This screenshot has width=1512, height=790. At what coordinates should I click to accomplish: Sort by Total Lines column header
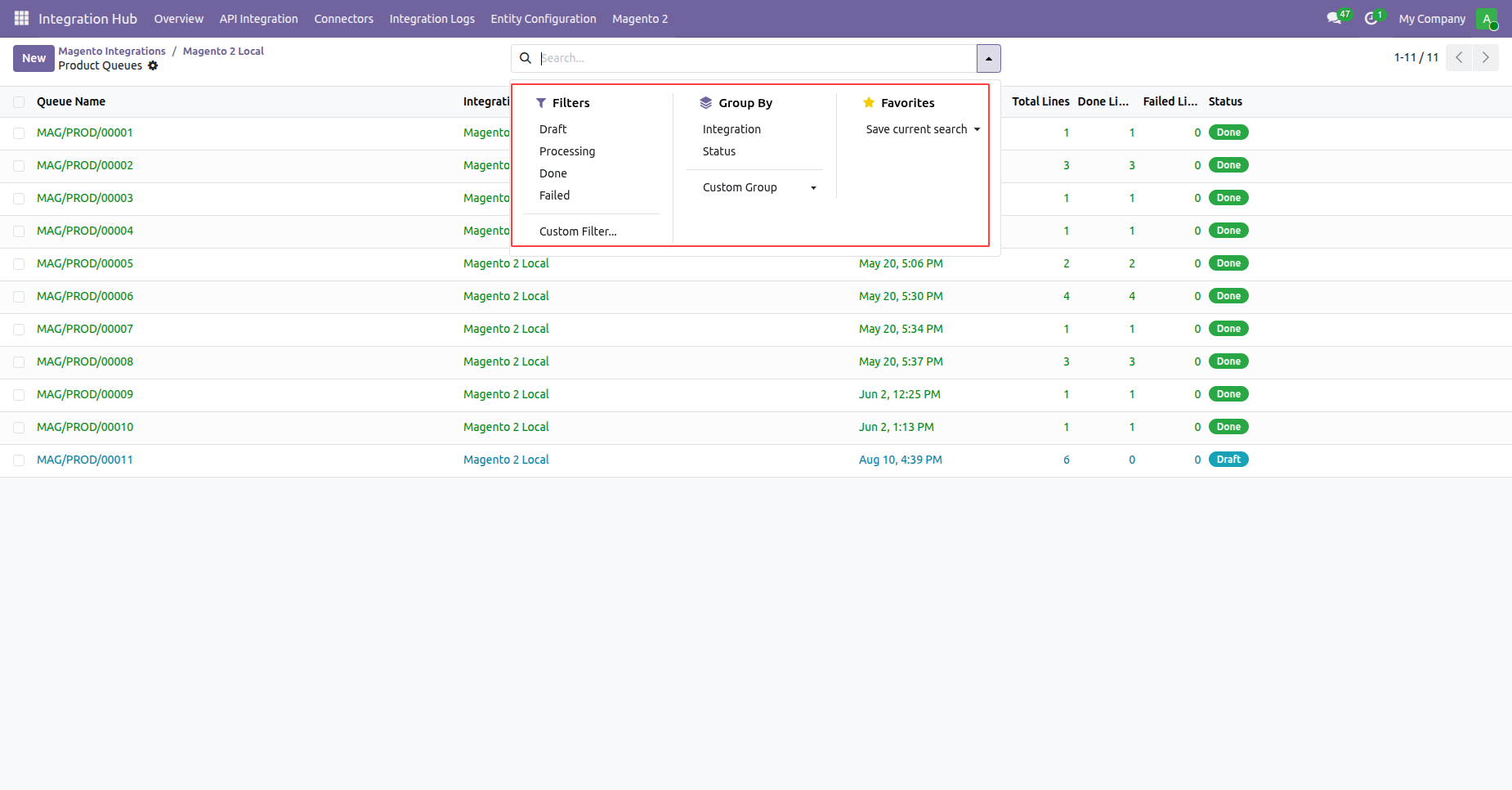pos(1040,101)
